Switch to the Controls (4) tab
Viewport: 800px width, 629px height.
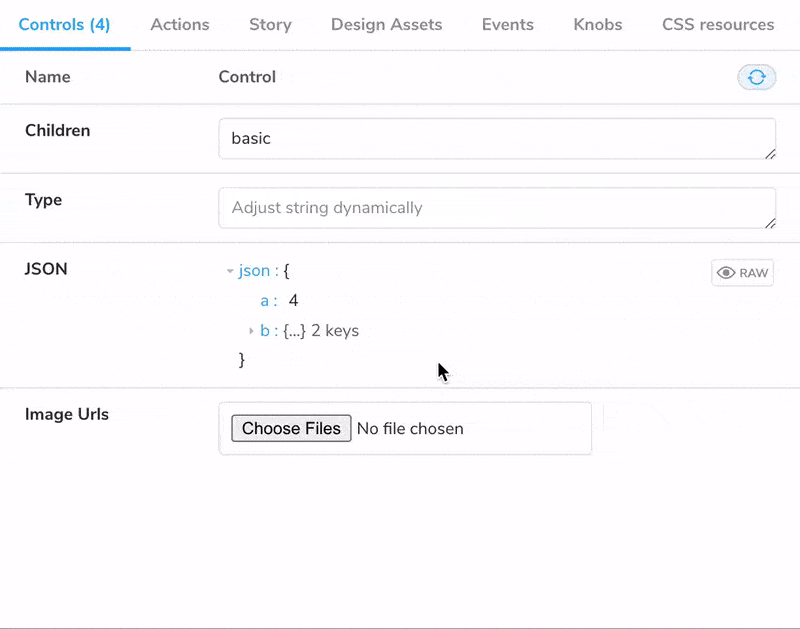[x=64, y=24]
